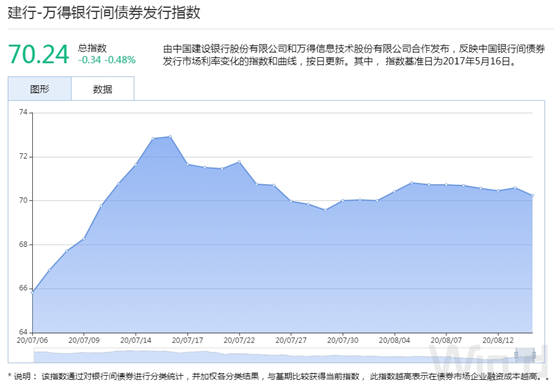Viewport: 554px width, 384px height.
Task: Click the data point above 20/08/07 label
Action: (x=446, y=184)
